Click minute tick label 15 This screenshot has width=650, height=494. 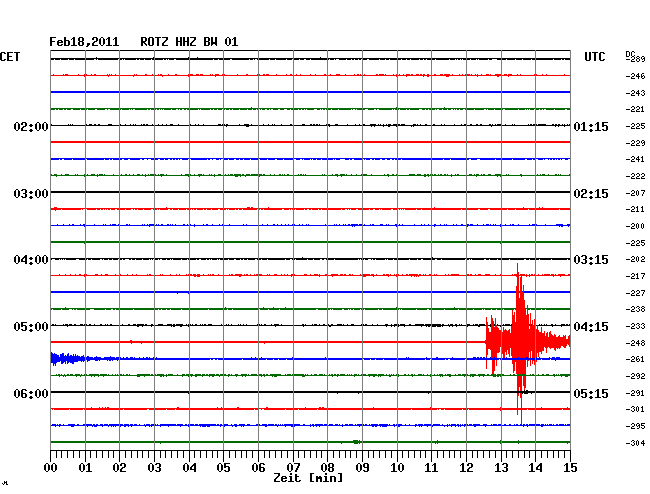click(570, 468)
